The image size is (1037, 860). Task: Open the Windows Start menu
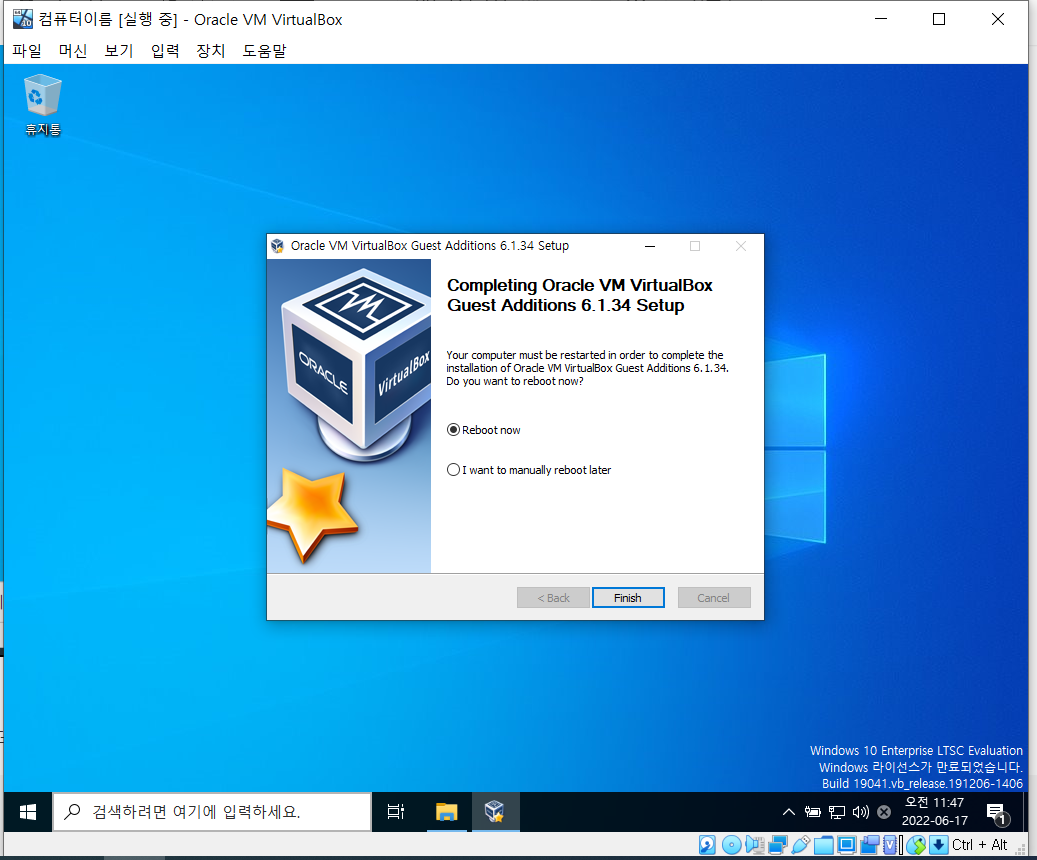27,812
